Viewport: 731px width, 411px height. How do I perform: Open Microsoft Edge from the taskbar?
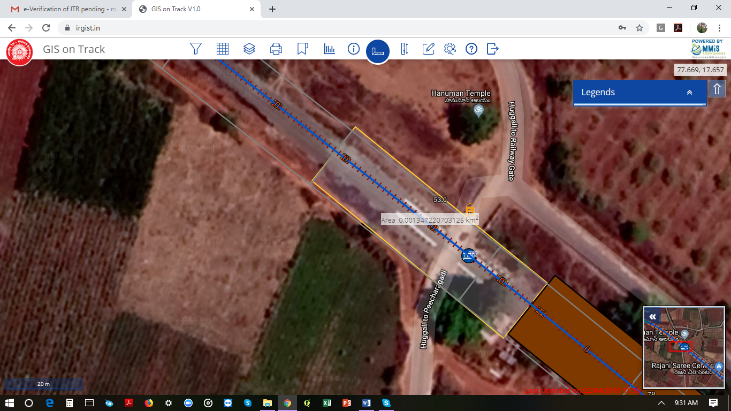click(49, 403)
